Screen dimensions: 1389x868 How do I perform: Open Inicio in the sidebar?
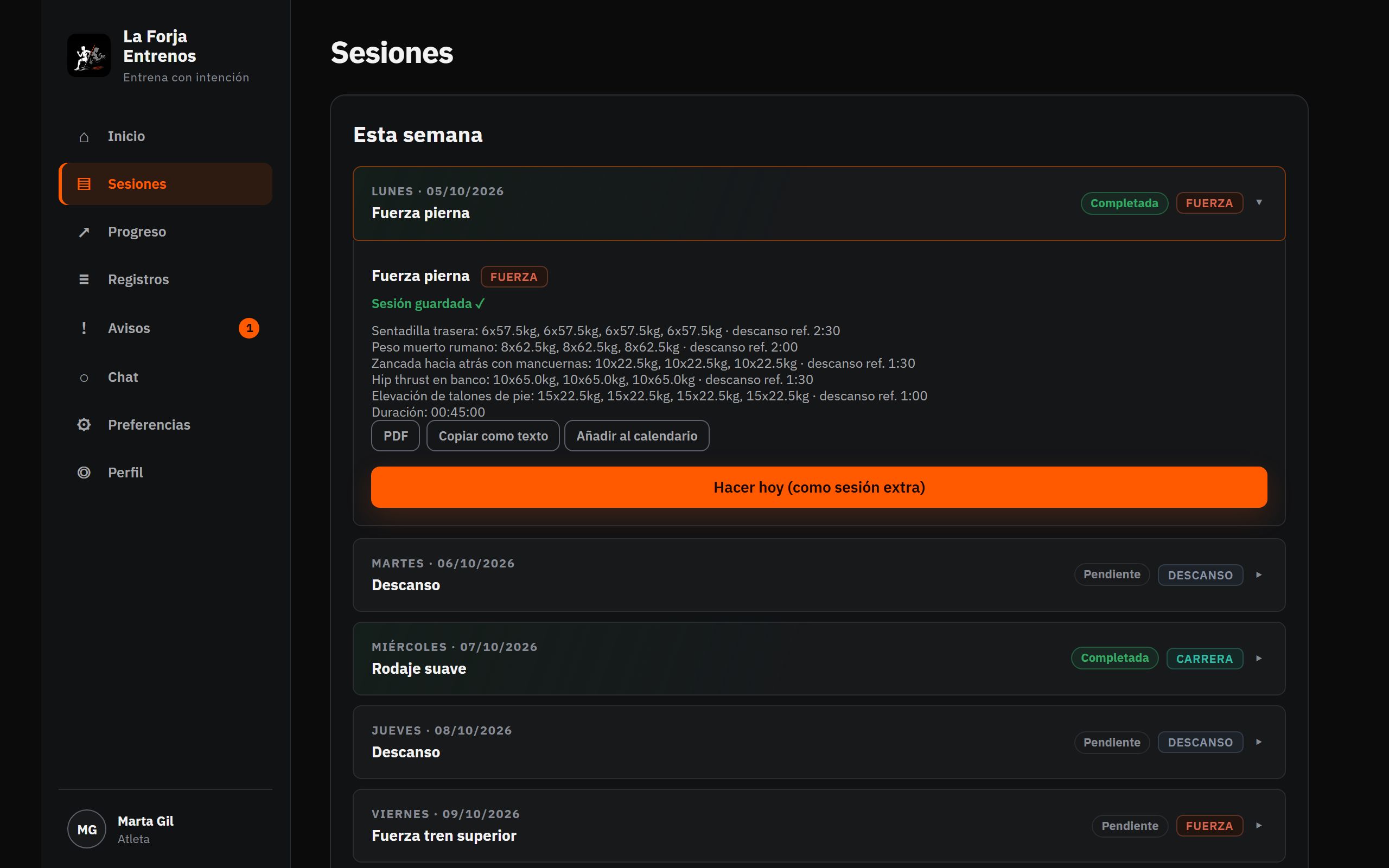tap(165, 137)
